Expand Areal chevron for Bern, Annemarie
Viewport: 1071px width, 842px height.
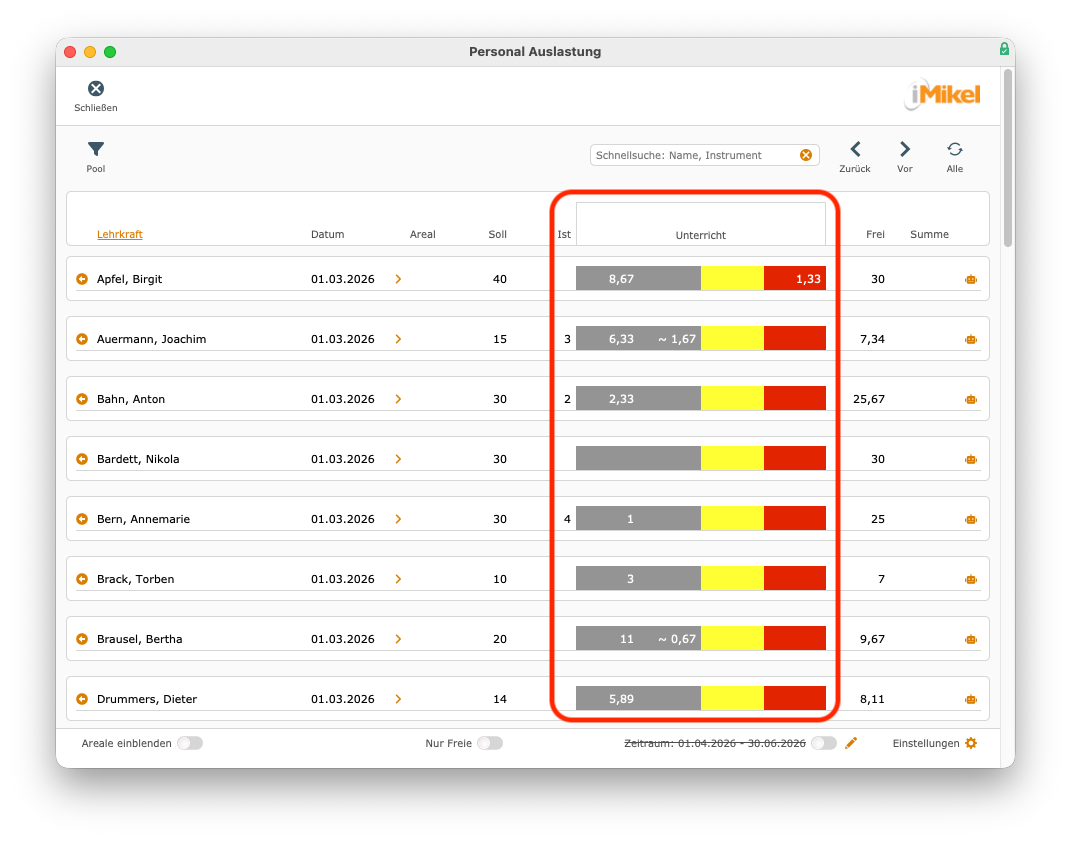click(398, 519)
